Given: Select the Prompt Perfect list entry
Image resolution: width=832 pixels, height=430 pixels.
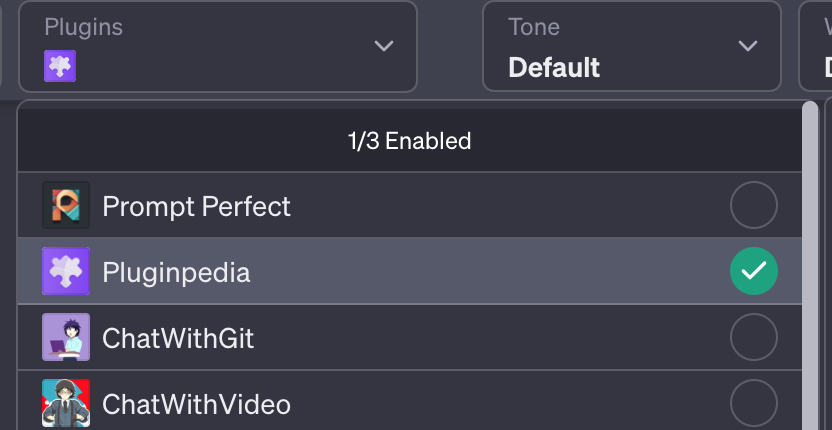Looking at the screenshot, I should pyautogui.click(x=197, y=206).
